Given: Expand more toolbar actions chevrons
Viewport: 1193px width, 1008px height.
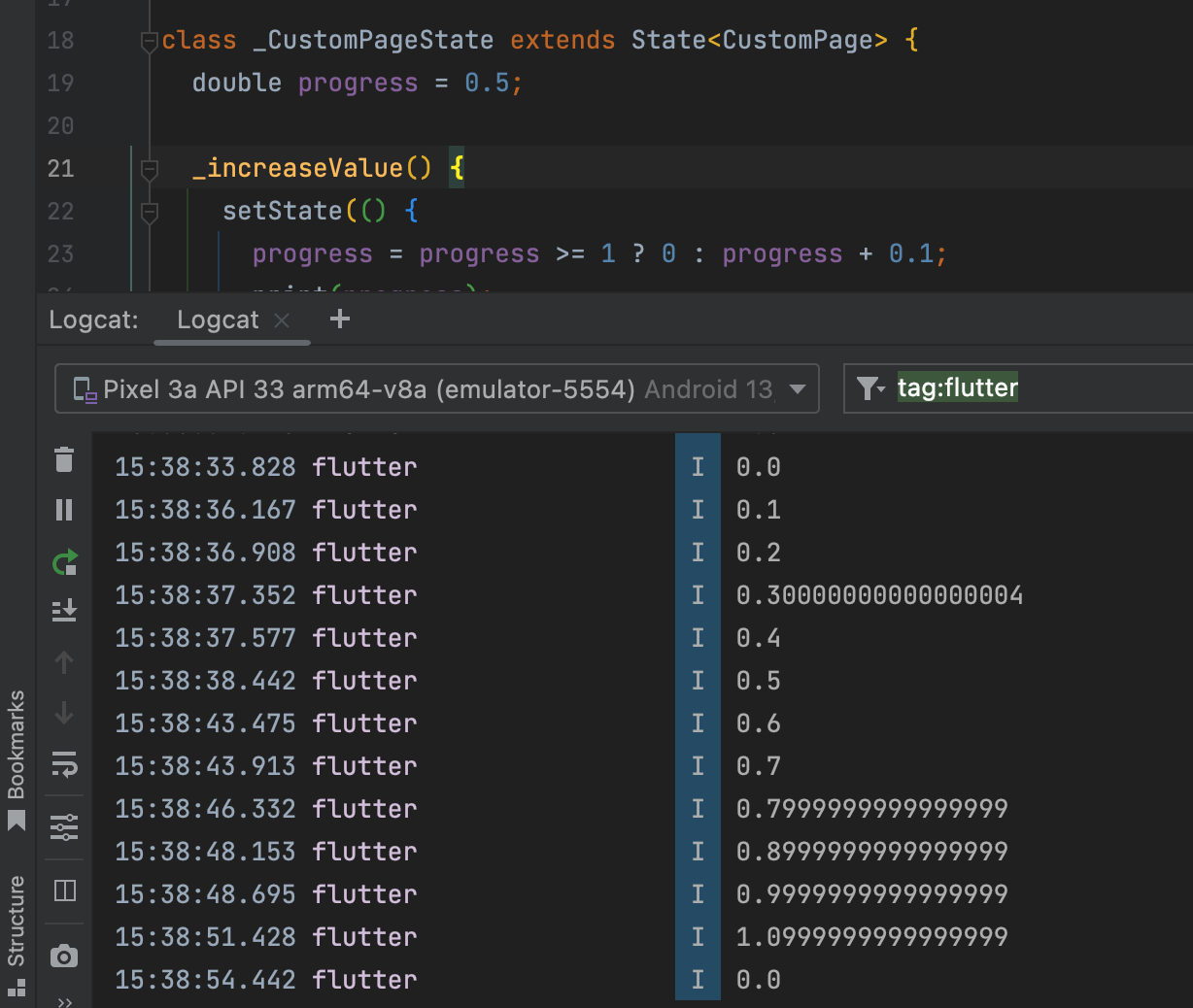Looking at the screenshot, I should tap(64, 1001).
